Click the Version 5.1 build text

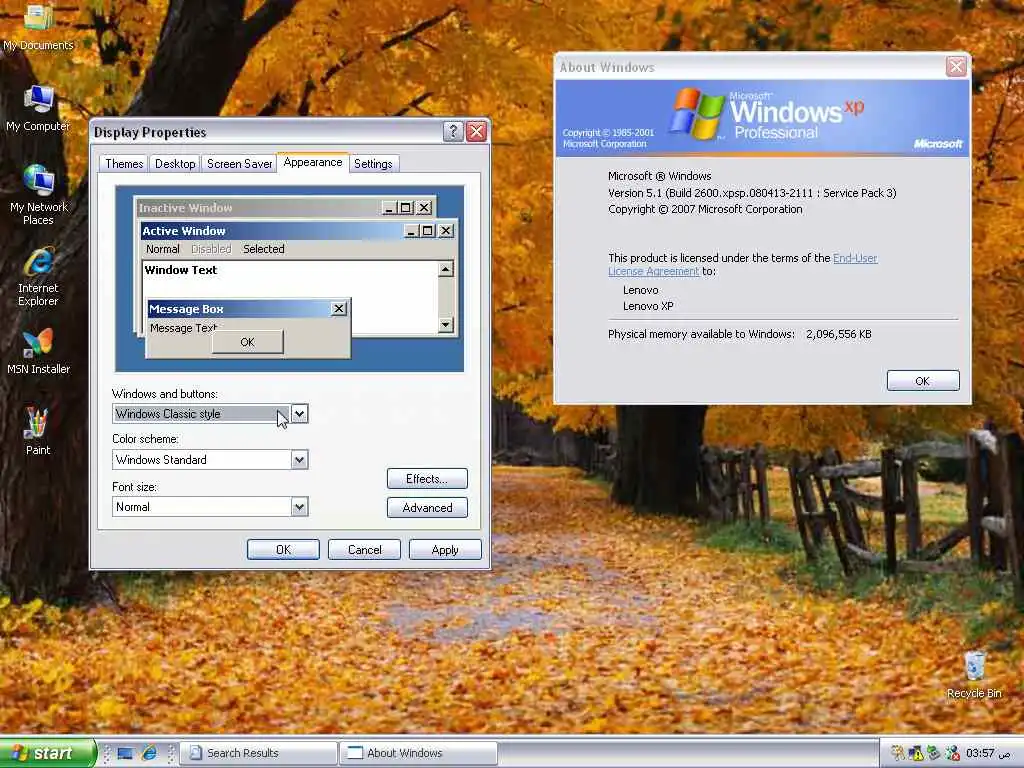752,193
